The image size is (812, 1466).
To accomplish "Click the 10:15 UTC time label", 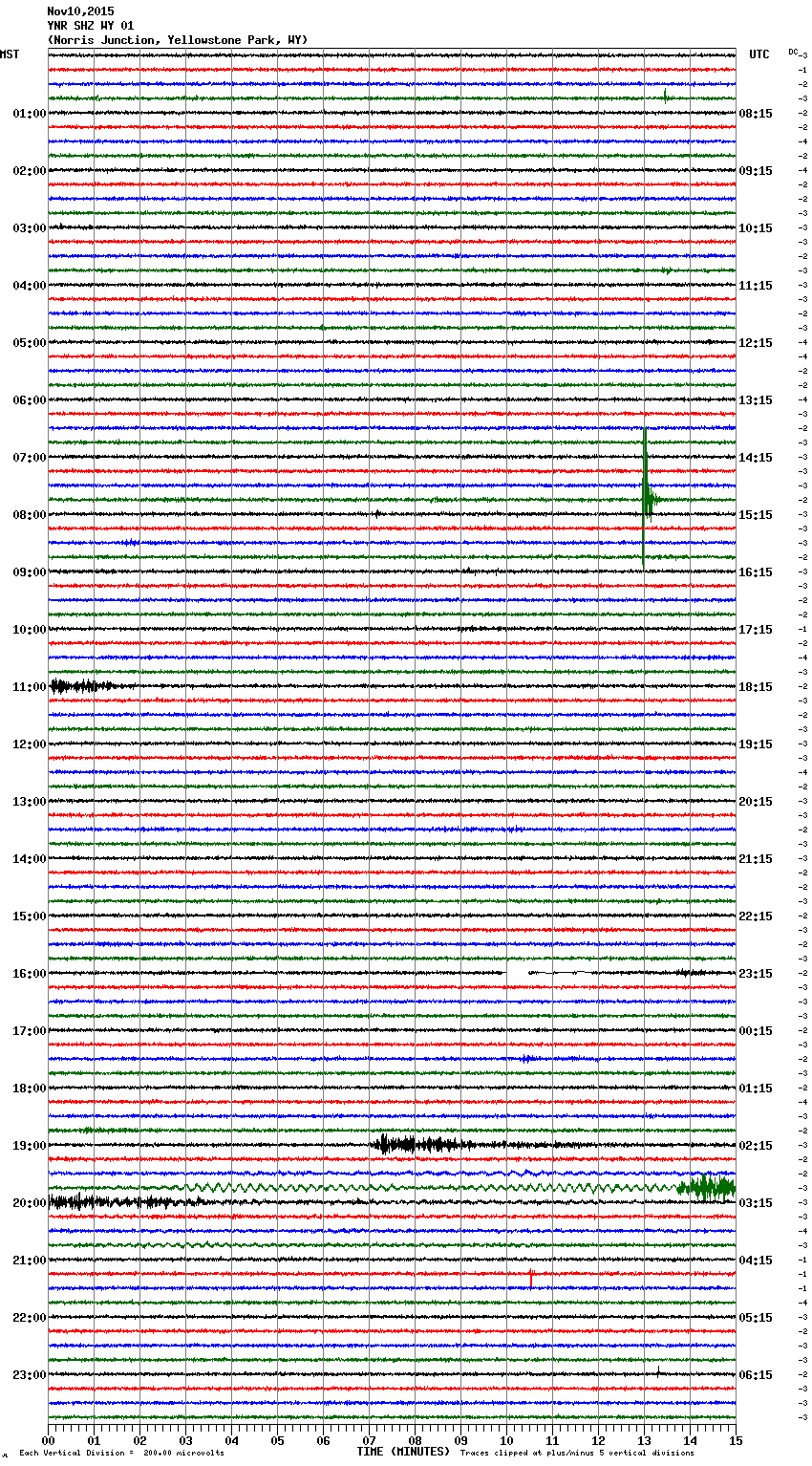I will pos(756,228).
